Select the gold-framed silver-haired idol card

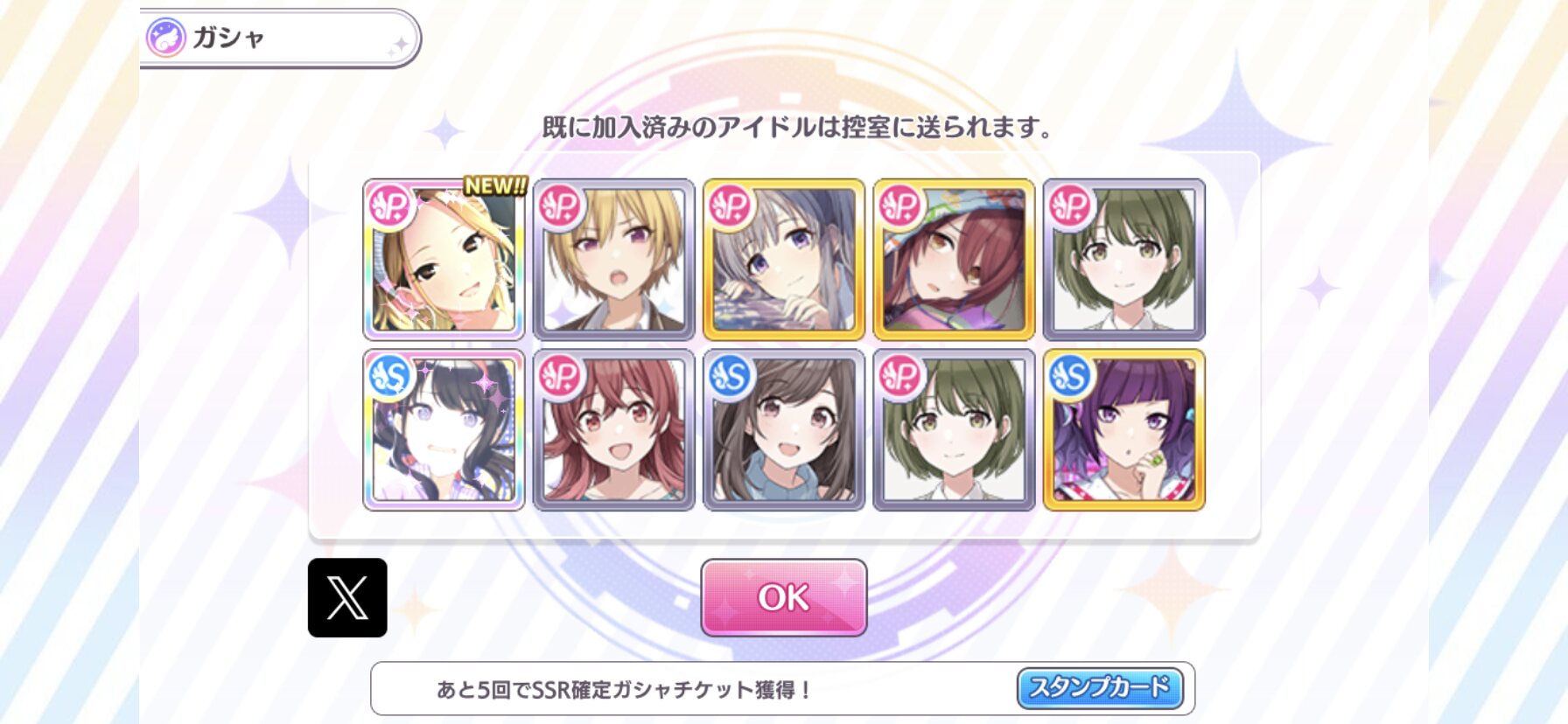(784, 260)
